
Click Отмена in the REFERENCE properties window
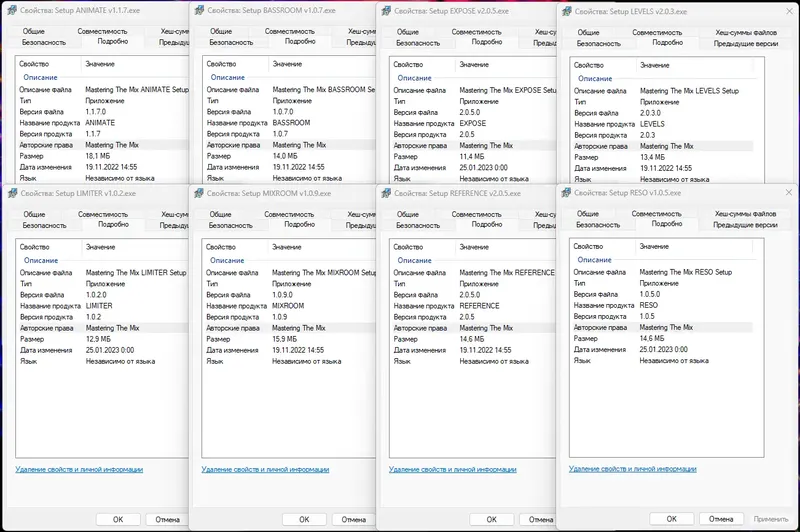[x=541, y=519]
